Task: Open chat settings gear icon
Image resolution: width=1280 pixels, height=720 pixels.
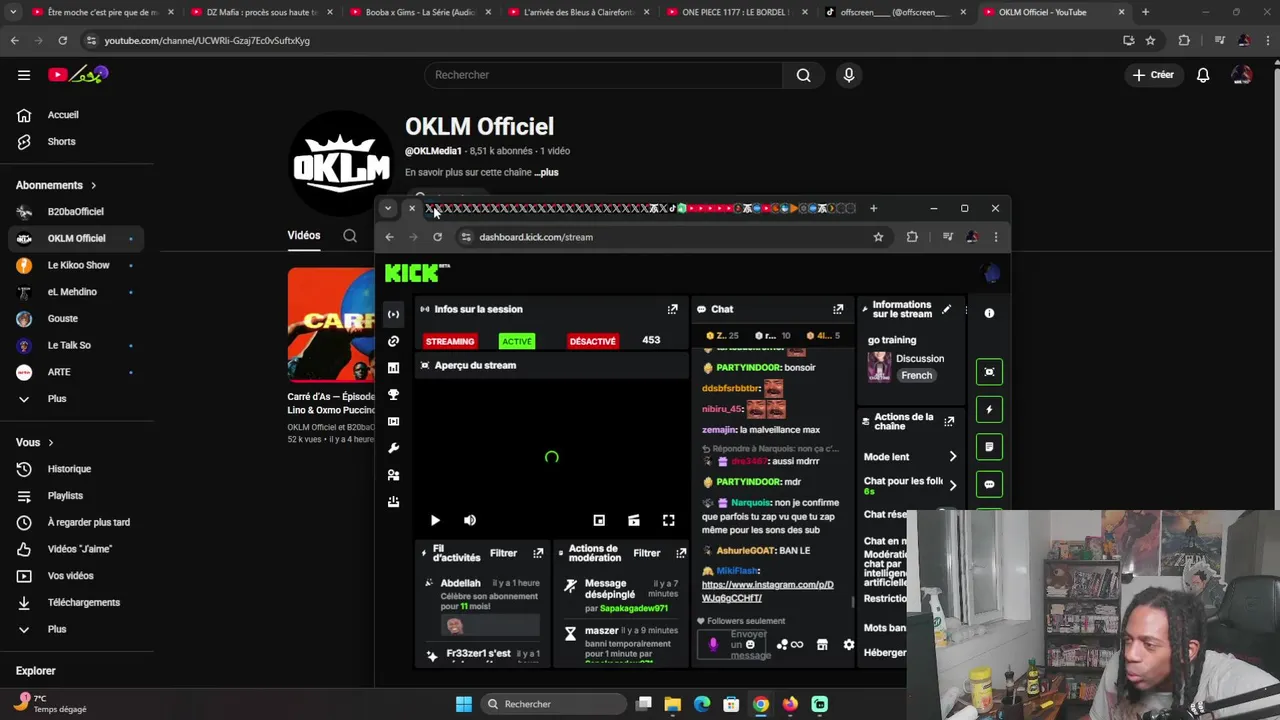Action: pos(849,645)
